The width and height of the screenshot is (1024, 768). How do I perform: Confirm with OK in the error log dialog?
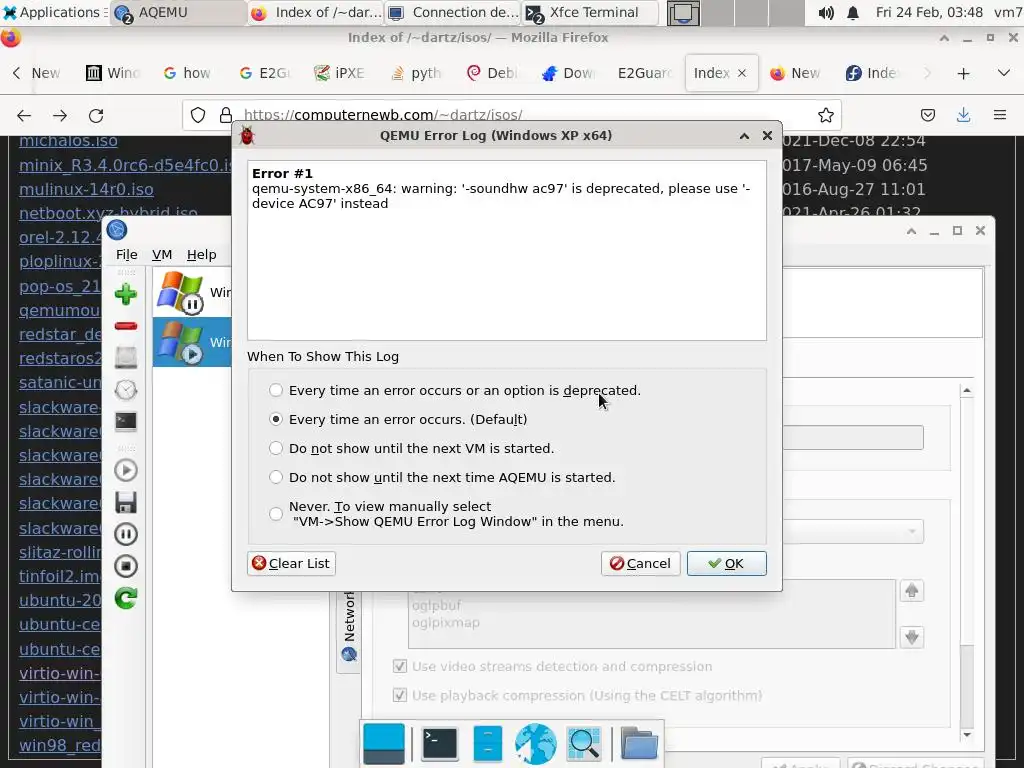[726, 564]
